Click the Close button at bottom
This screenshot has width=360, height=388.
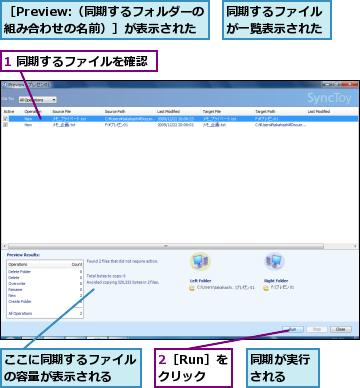[x=341, y=329]
